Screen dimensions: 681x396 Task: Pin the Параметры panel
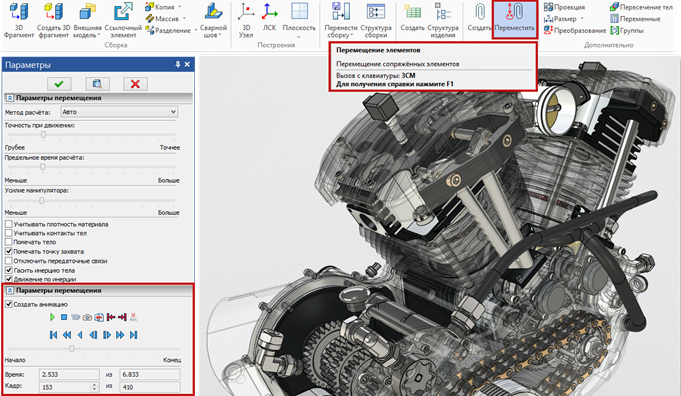point(178,64)
